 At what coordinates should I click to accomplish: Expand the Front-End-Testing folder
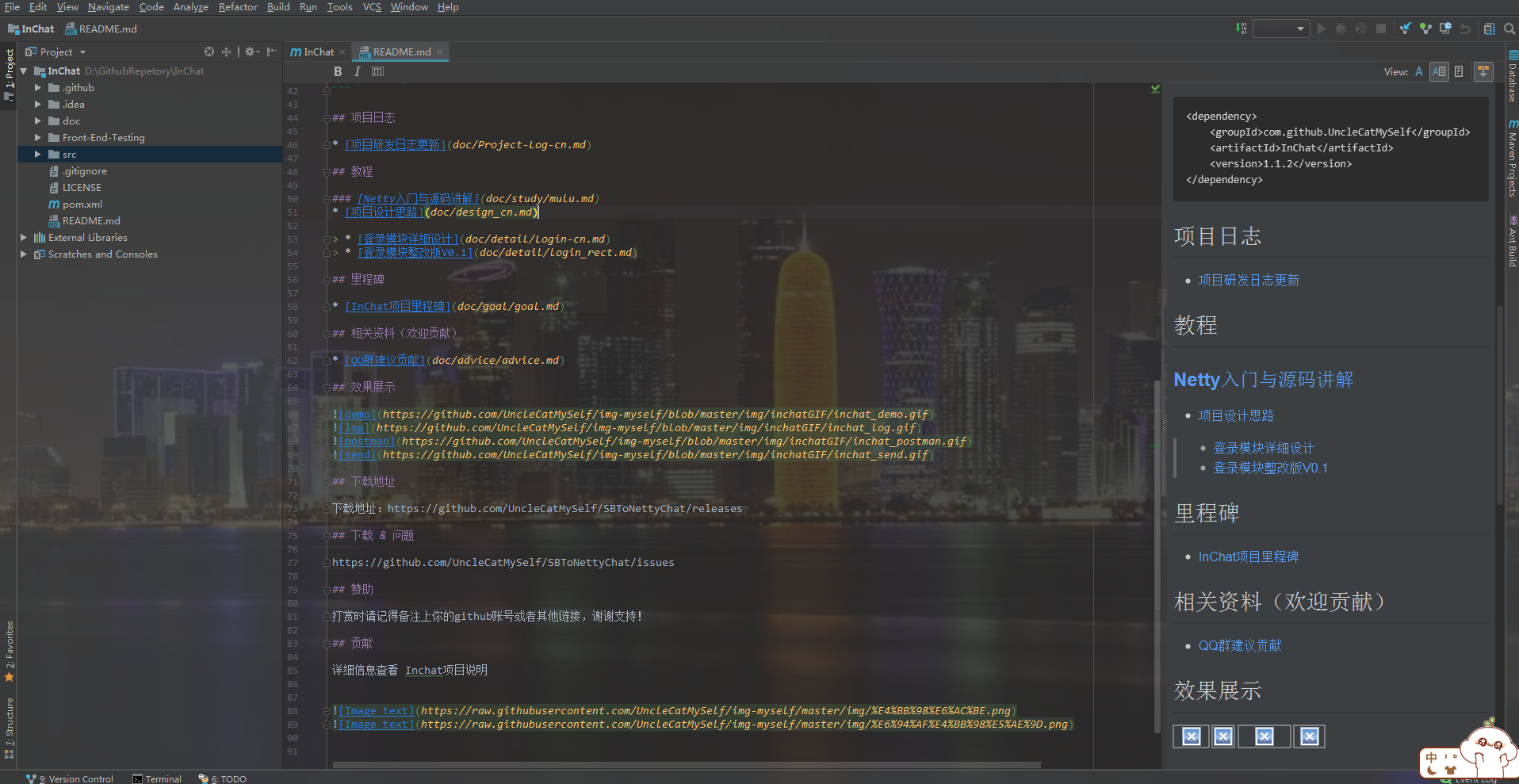[x=37, y=137]
